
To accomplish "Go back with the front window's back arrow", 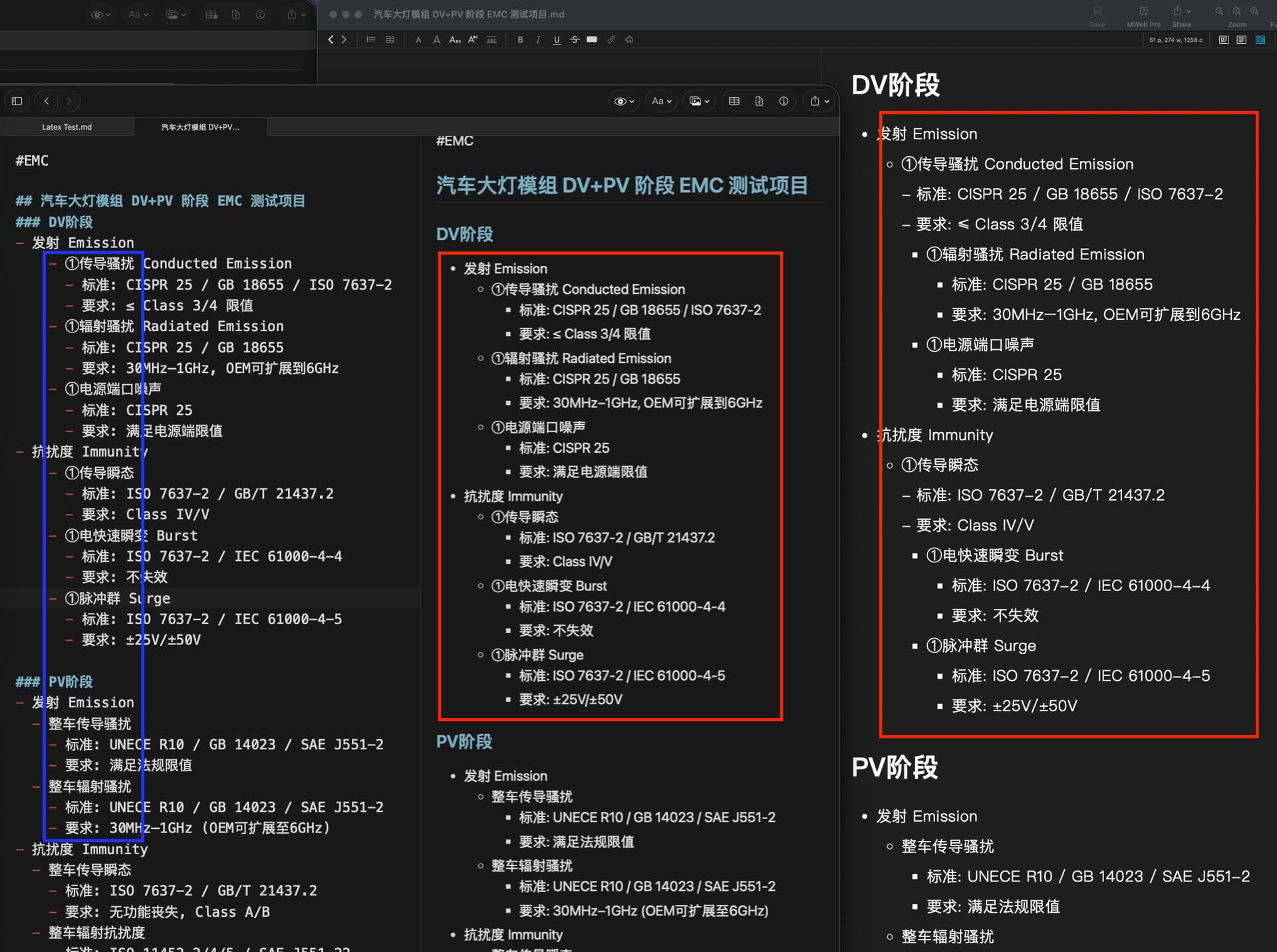I will (x=47, y=101).
